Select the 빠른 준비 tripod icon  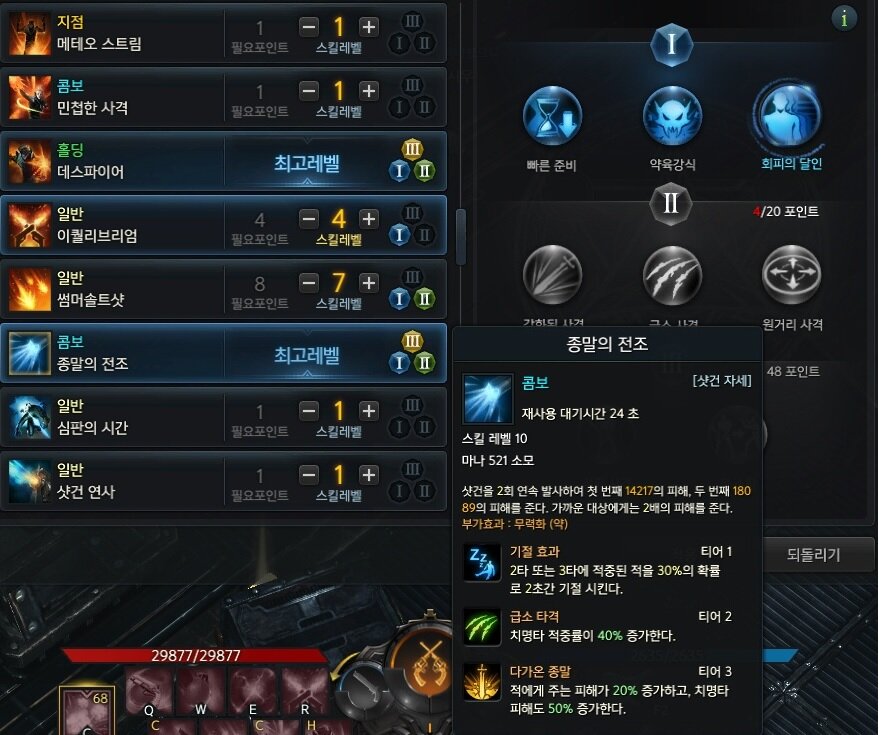click(x=552, y=117)
